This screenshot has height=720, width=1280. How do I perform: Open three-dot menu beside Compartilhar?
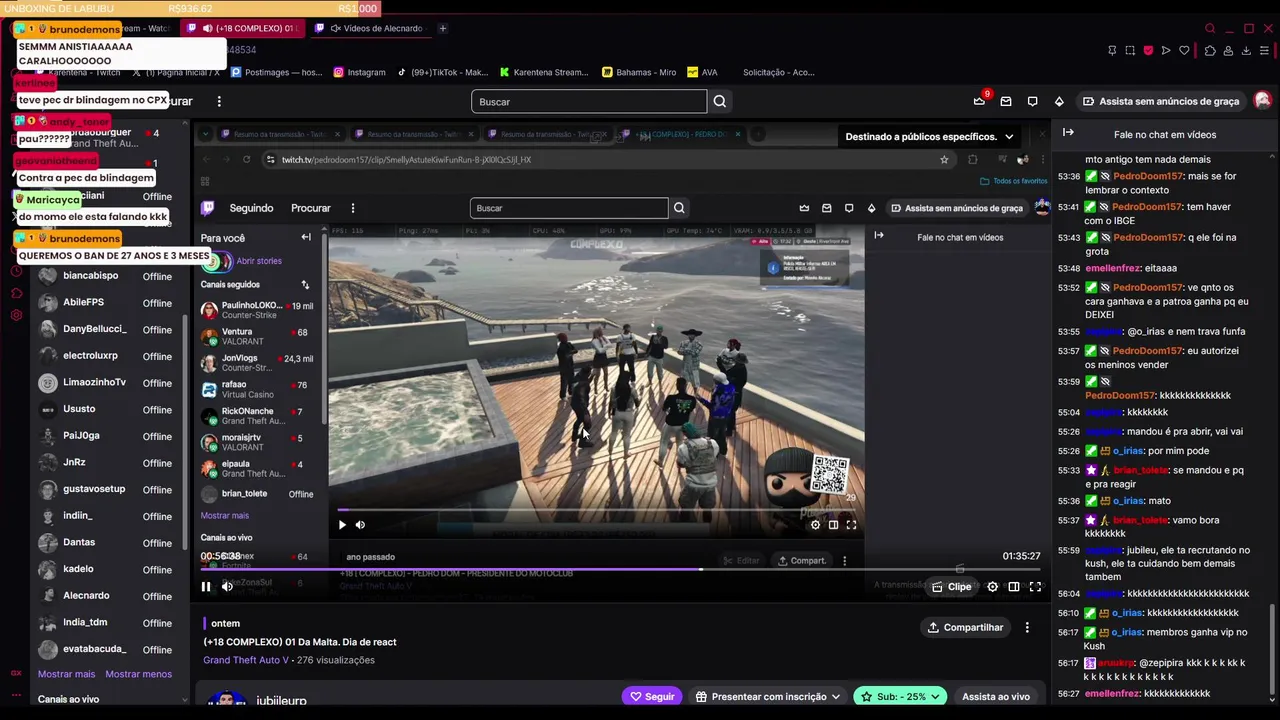click(x=1027, y=627)
